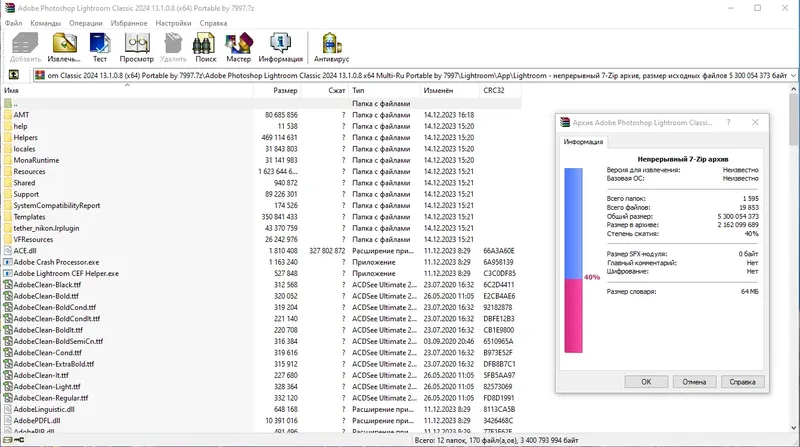Open the Операции menu
800x447 pixels.
point(86,23)
